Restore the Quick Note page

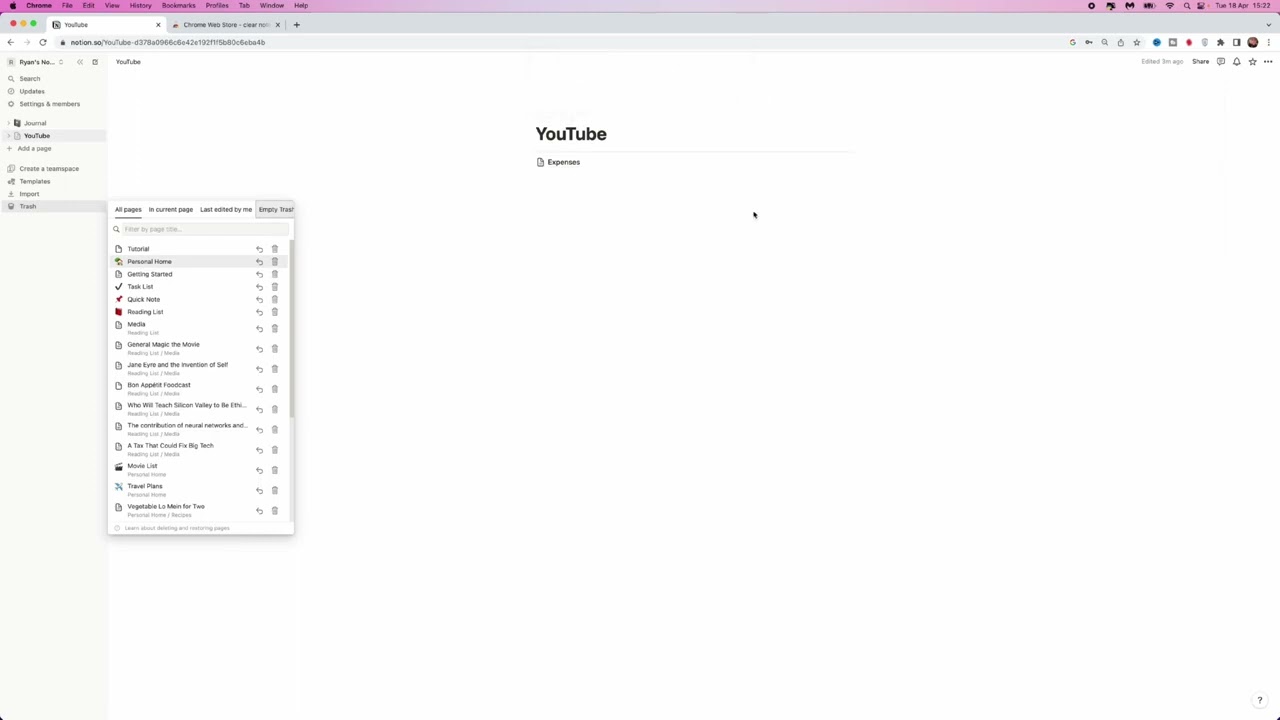(x=259, y=299)
